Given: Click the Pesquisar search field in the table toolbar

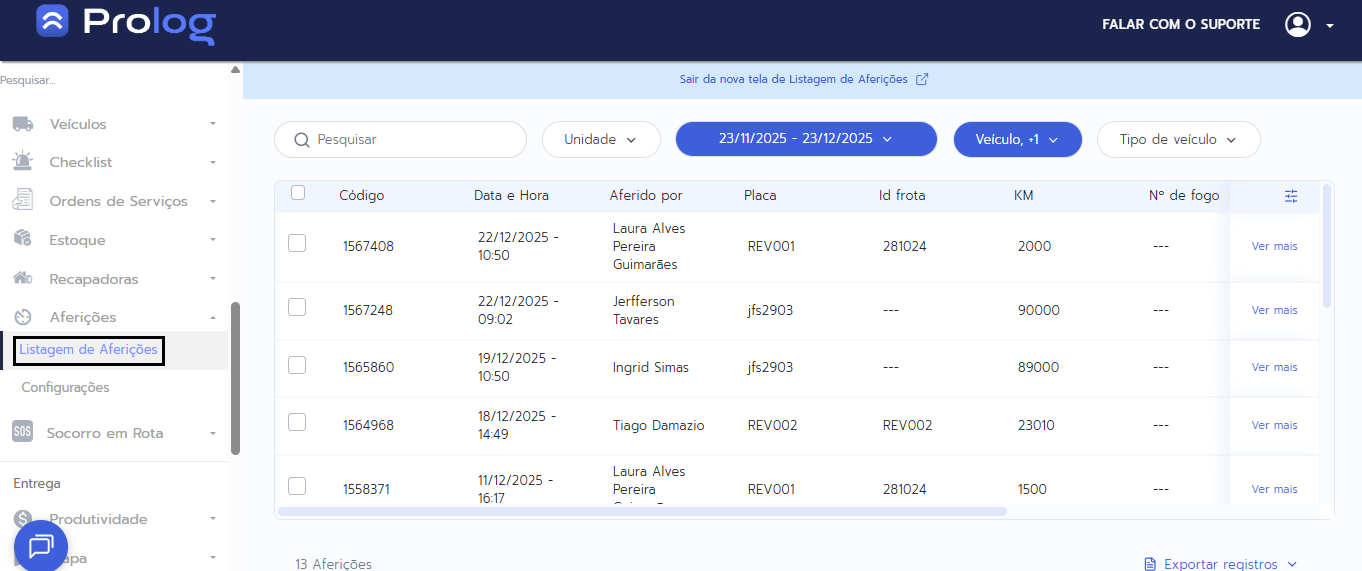Looking at the screenshot, I should (x=410, y=140).
